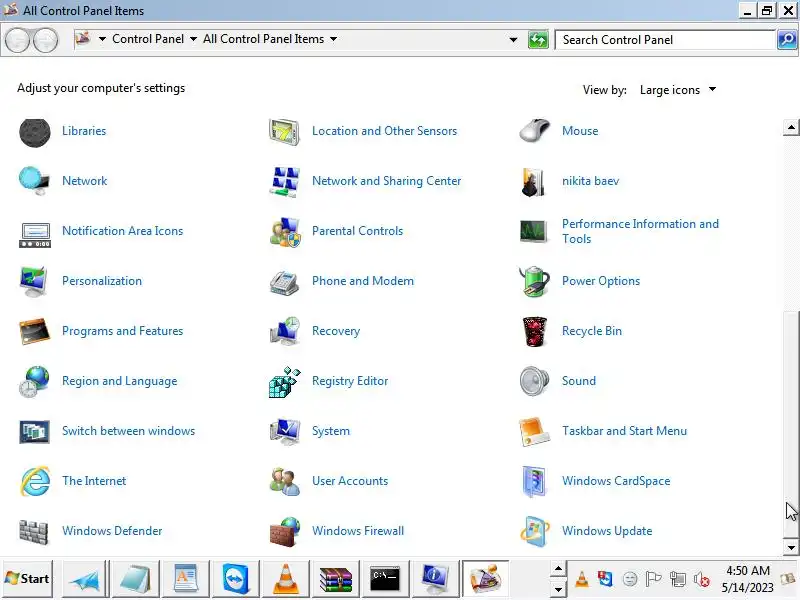Open the Network globe icon
800x600 pixels.
click(35, 181)
